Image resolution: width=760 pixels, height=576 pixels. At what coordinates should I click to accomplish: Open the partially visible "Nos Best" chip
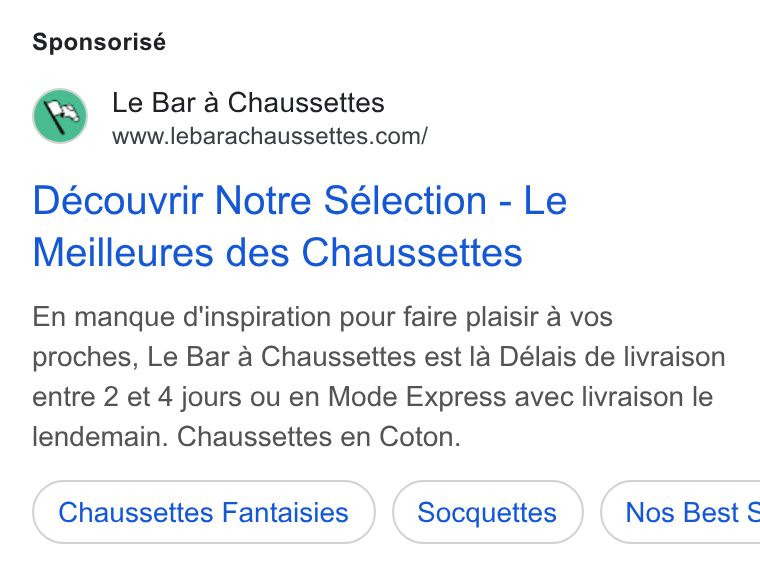click(680, 512)
